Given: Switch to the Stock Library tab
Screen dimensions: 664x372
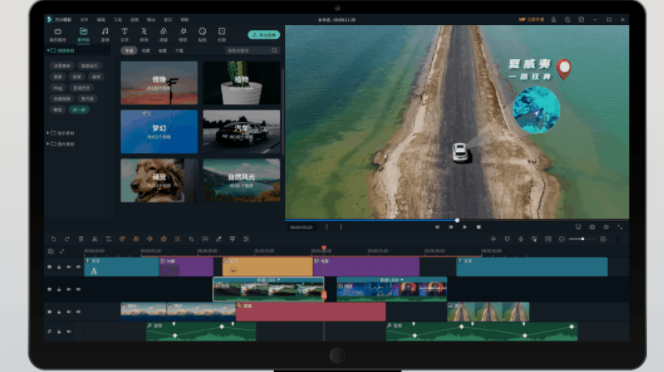Looking at the screenshot, I should point(83,34).
